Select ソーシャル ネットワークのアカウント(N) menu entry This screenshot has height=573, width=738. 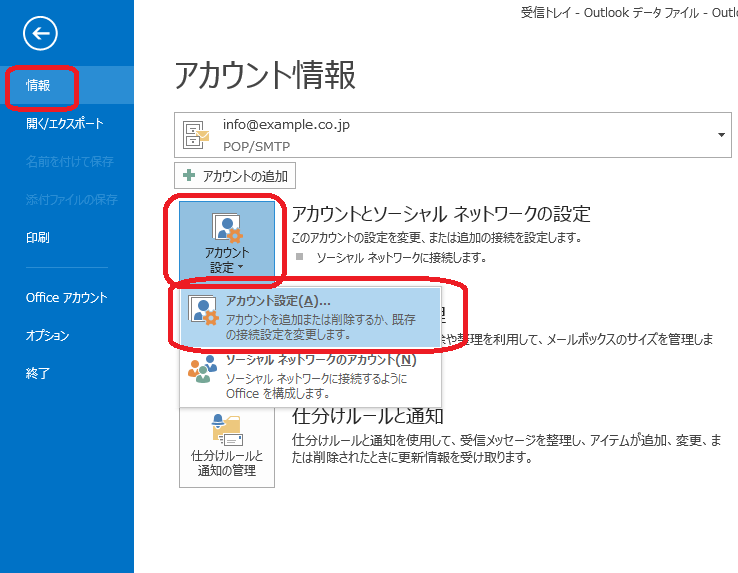pyautogui.click(x=311, y=377)
